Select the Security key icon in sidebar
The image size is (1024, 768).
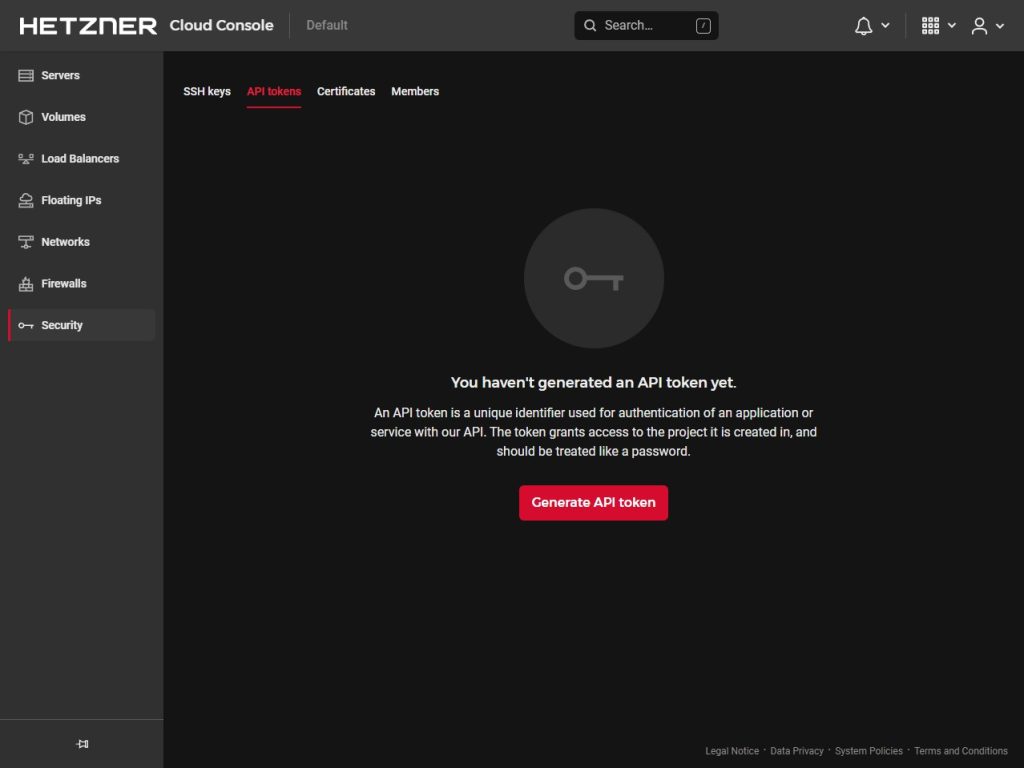pyautogui.click(x=26, y=326)
